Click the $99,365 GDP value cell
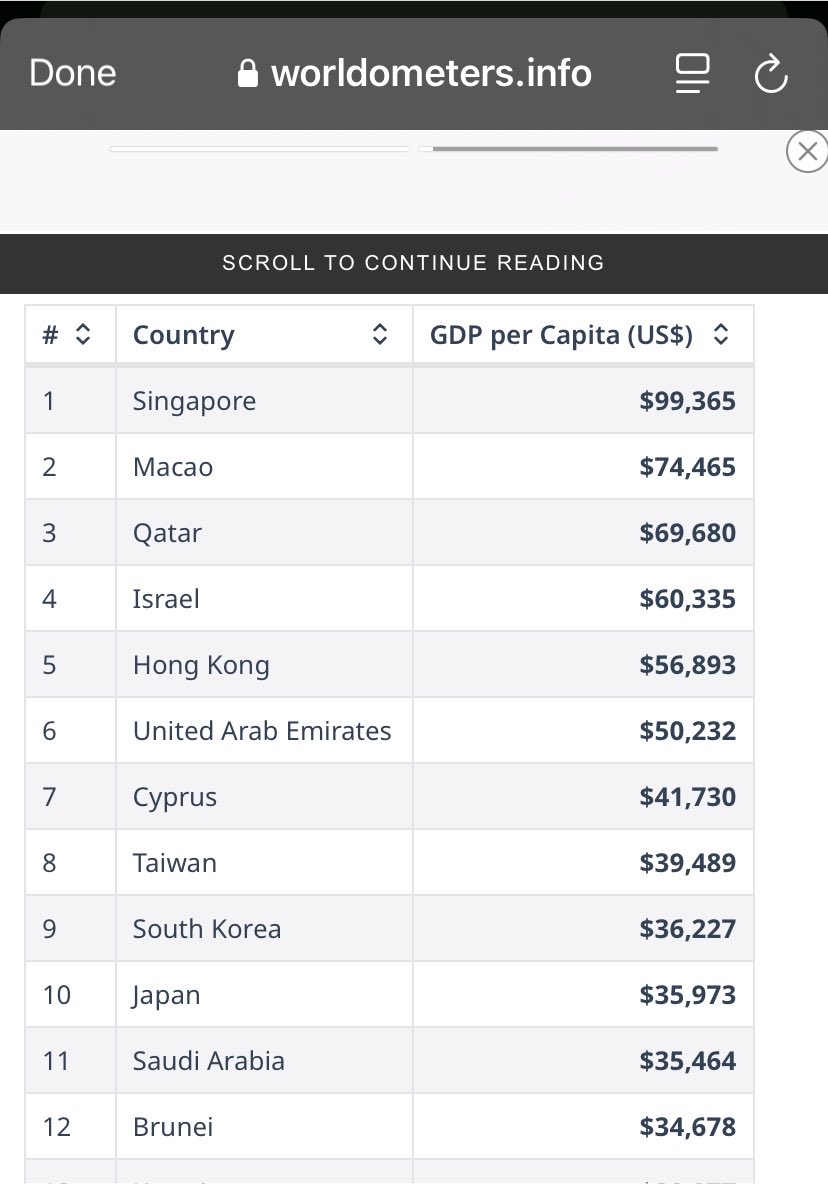This screenshot has width=828, height=1184. (583, 401)
